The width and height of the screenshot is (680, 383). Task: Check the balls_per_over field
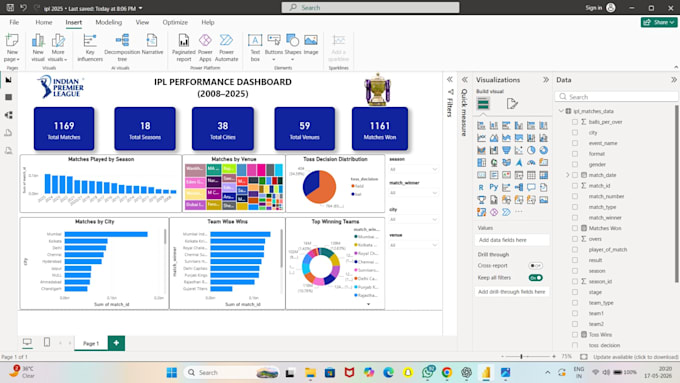(575, 122)
